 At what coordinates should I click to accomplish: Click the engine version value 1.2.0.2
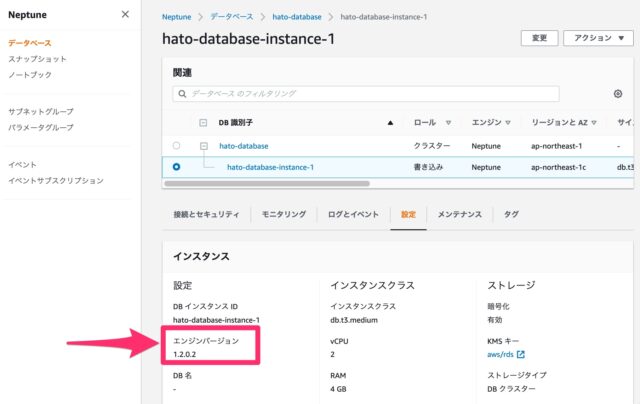(184, 354)
